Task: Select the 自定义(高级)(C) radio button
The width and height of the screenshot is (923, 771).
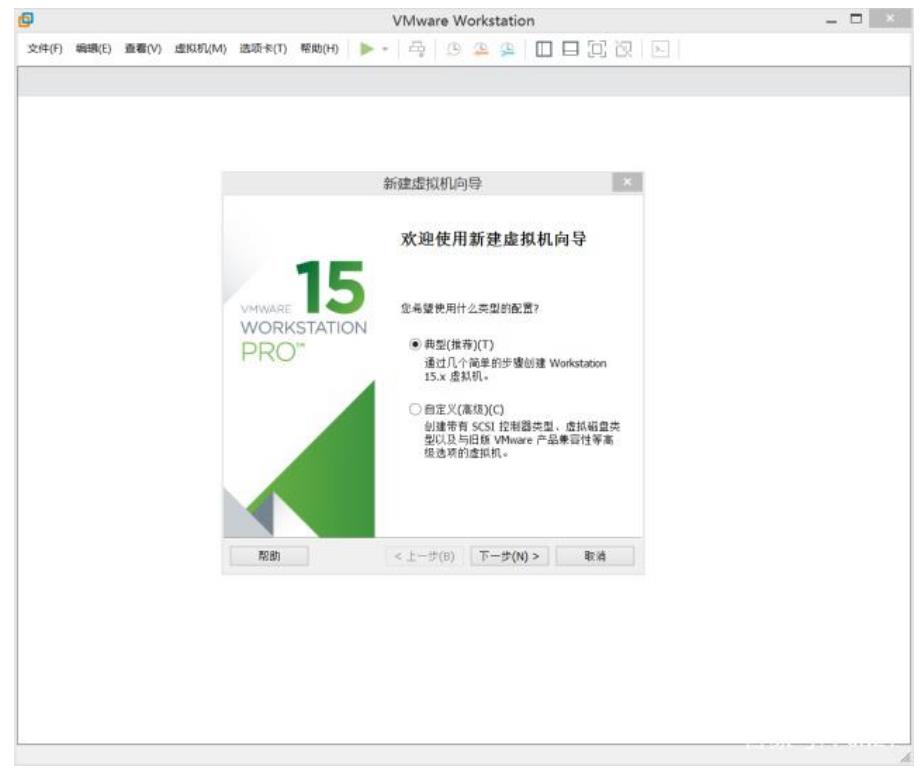Action: pos(415,409)
